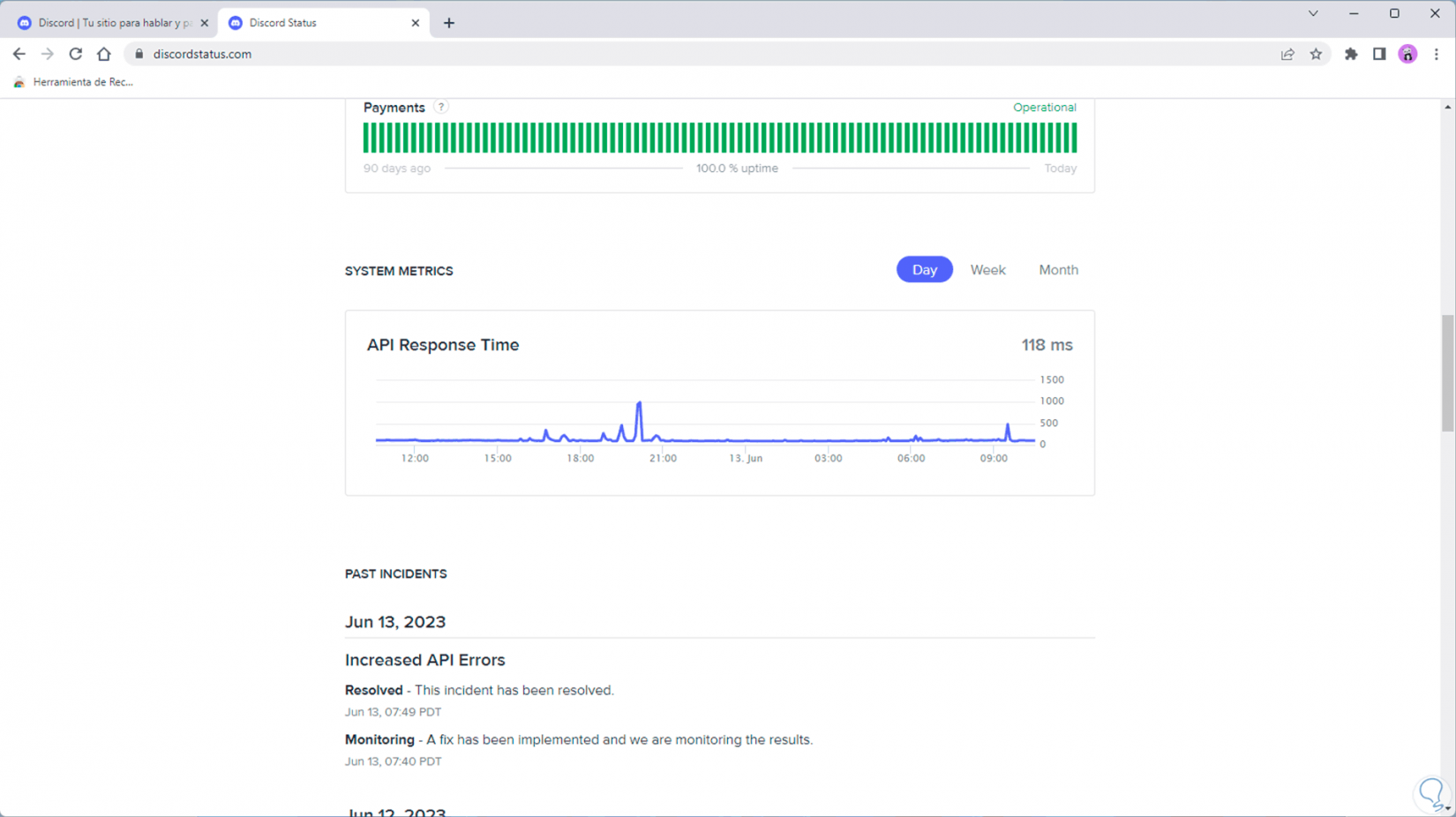1456x817 pixels.
Task: Switch system metrics to Month
Action: click(x=1058, y=270)
